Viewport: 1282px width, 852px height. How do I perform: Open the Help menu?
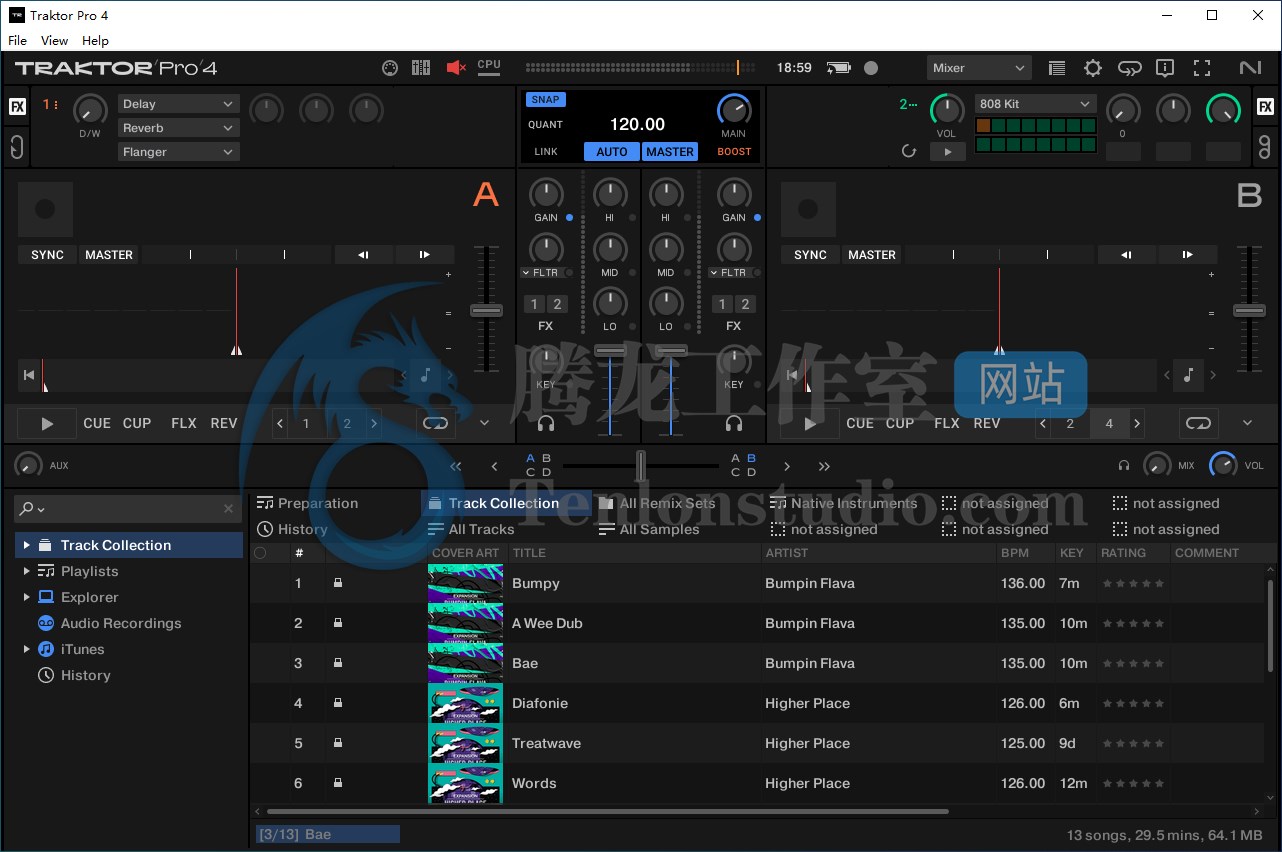click(95, 41)
